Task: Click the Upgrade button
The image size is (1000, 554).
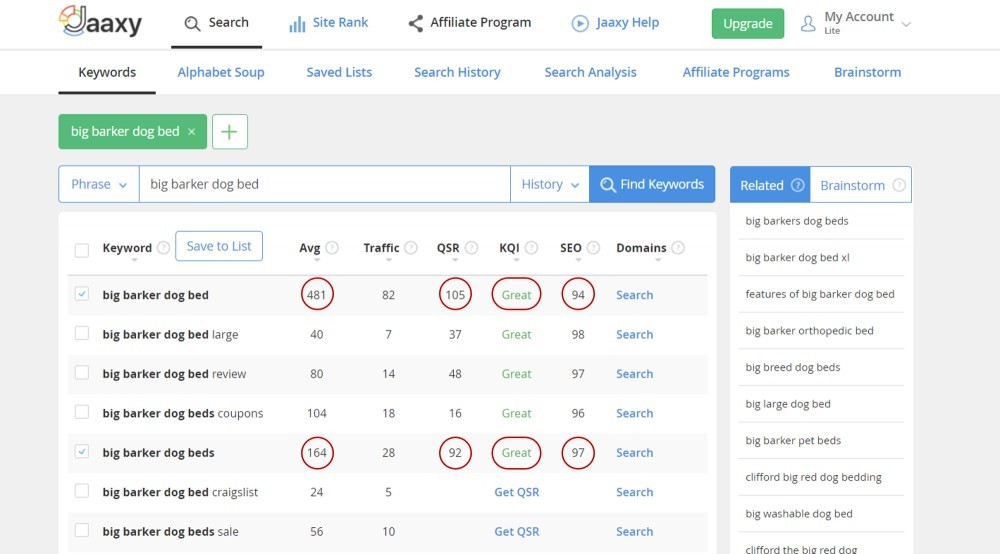Action: pyautogui.click(x=747, y=24)
